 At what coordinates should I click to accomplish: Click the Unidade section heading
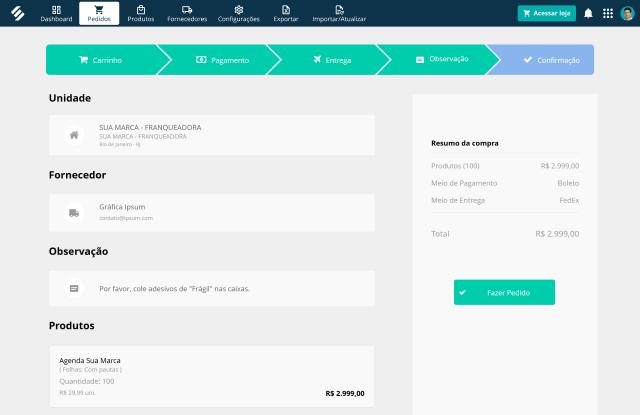70,98
